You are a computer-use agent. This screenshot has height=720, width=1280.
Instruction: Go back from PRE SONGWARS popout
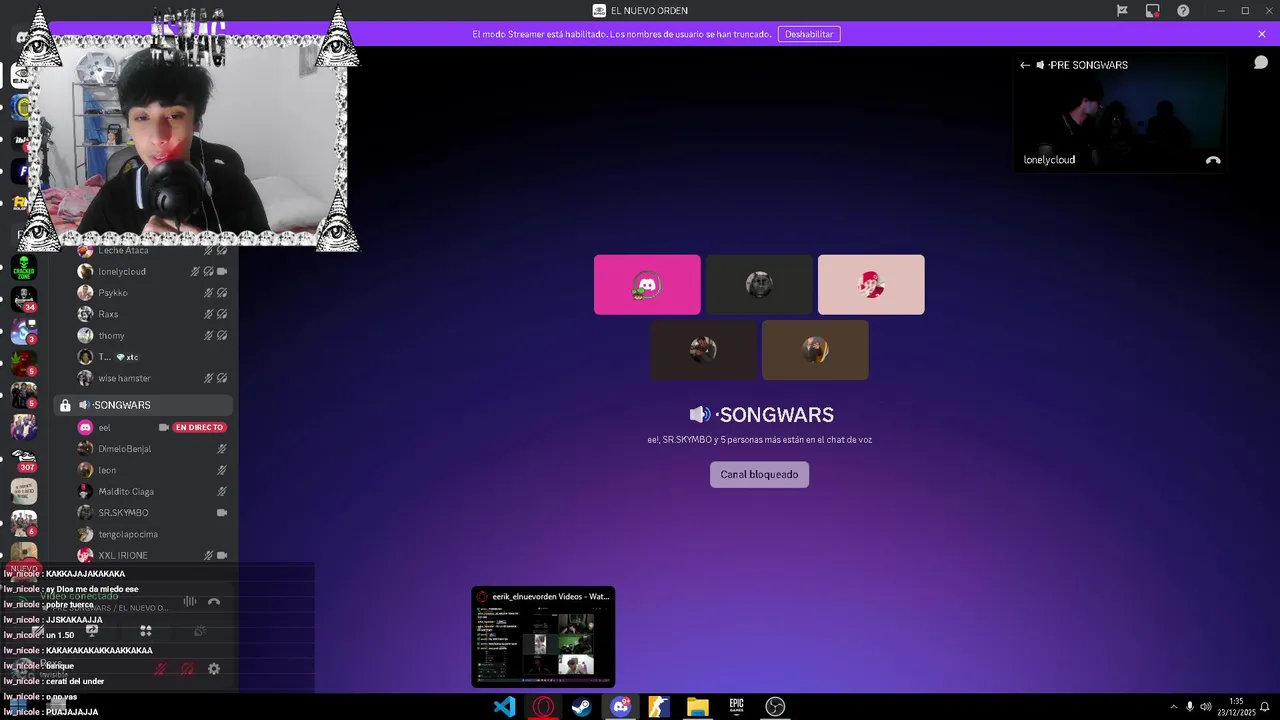[x=1024, y=65]
